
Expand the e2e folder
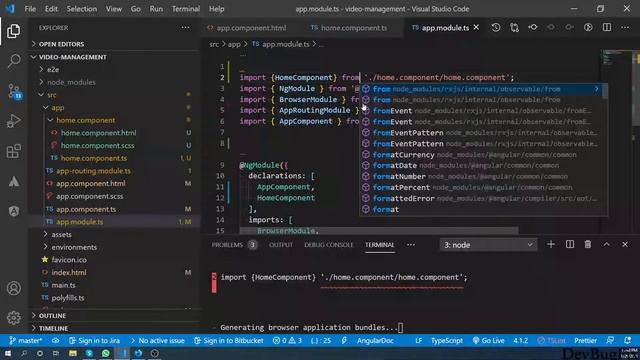(53, 70)
